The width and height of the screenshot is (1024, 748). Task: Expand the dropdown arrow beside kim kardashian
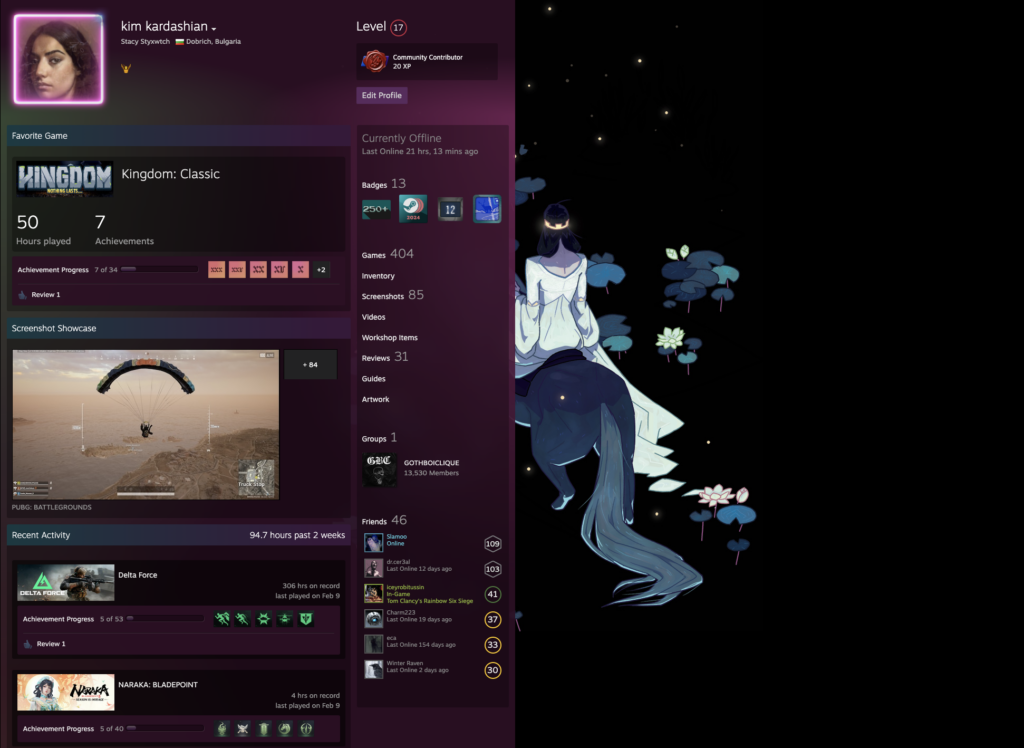coord(214,28)
